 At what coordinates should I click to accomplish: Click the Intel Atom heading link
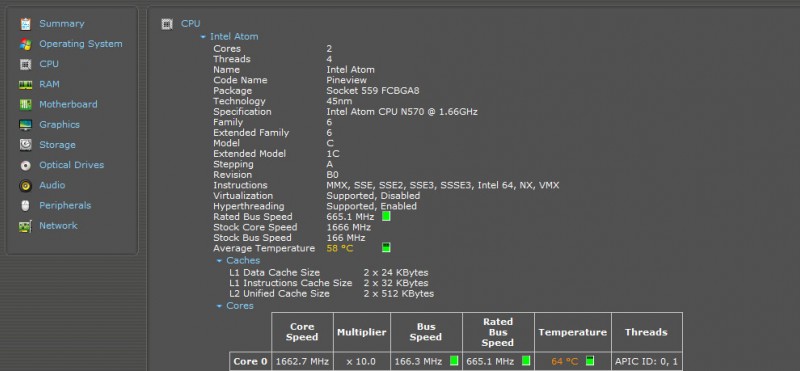(234, 36)
